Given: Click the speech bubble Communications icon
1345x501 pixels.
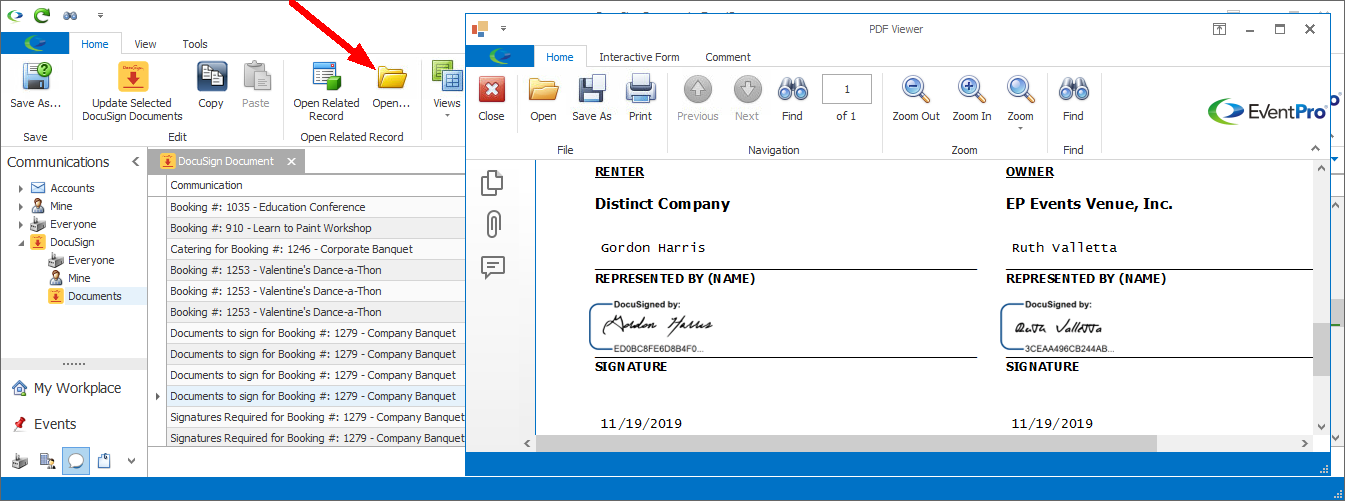Looking at the screenshot, I should (x=75, y=461).
